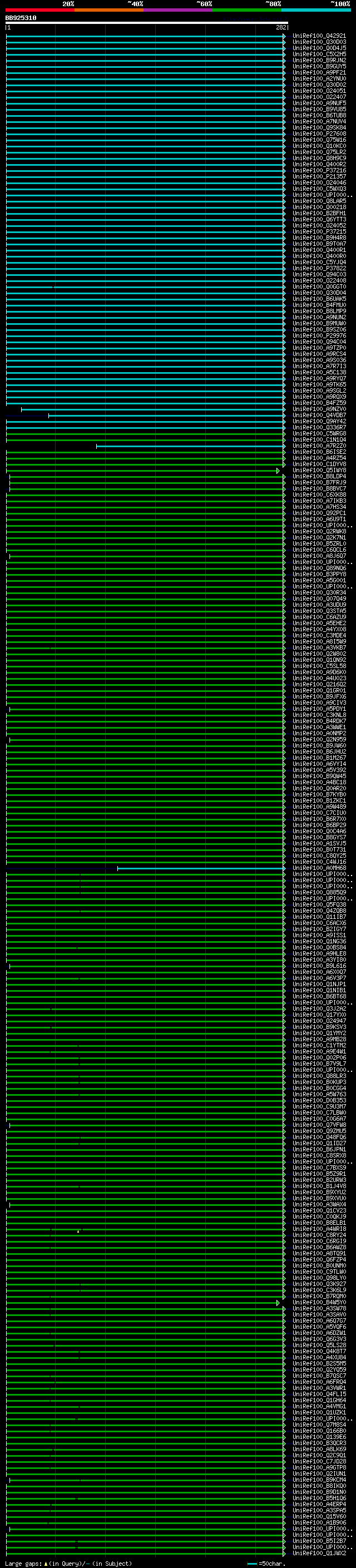Select the UniRef100_P37216 hit label
The width and height of the screenshot is (356, 1568).
pos(319,170)
